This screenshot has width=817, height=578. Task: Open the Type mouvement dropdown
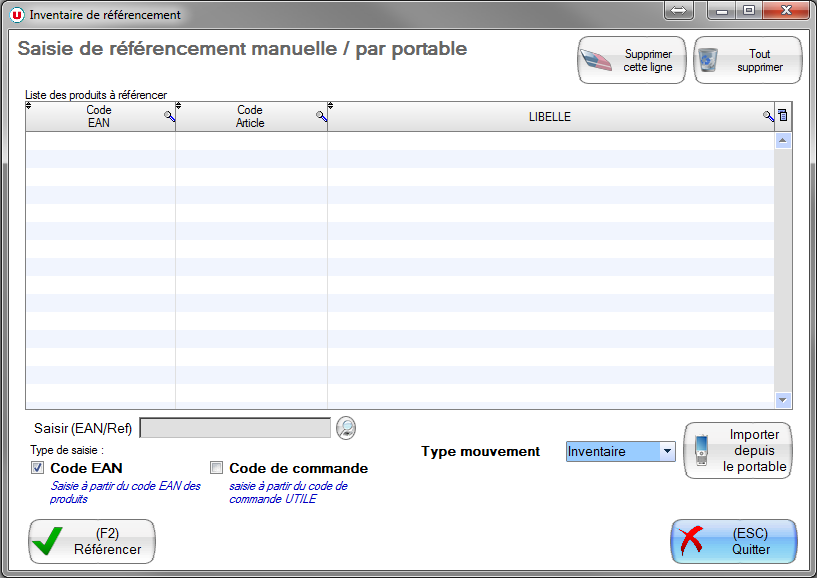667,451
